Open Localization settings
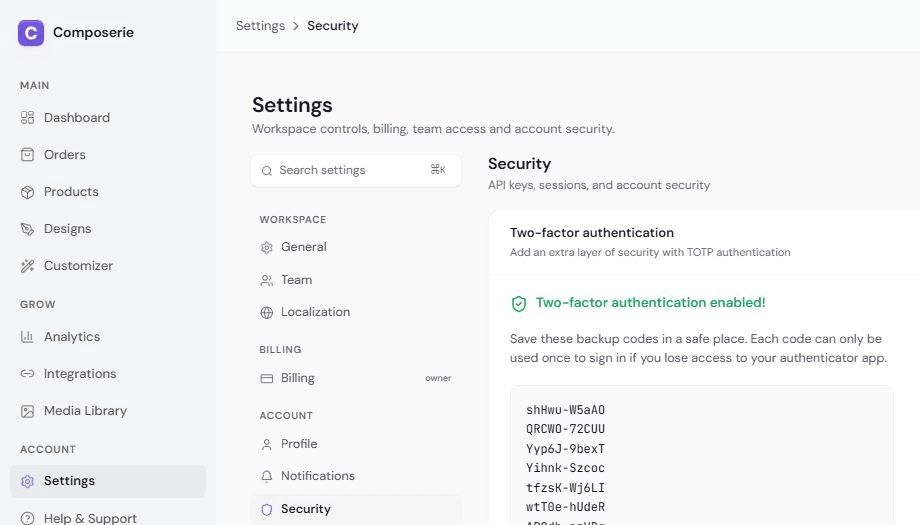 pyautogui.click(x=356, y=312)
